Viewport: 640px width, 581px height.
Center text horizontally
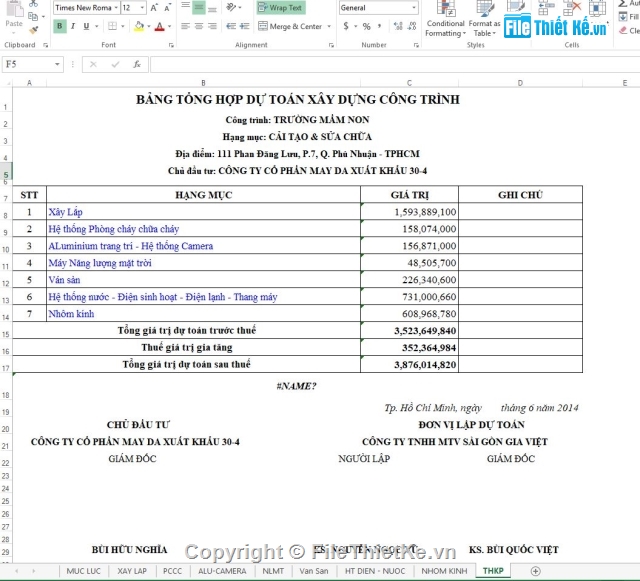[x=199, y=26]
